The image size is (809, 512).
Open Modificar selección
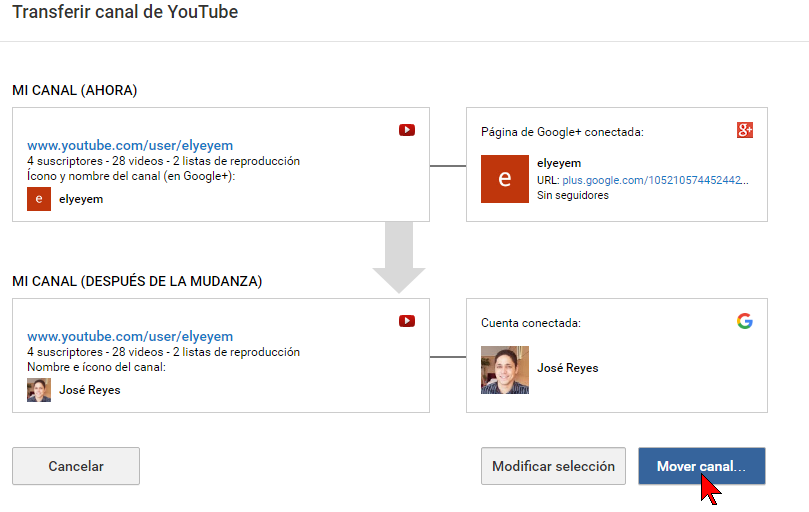(553, 466)
